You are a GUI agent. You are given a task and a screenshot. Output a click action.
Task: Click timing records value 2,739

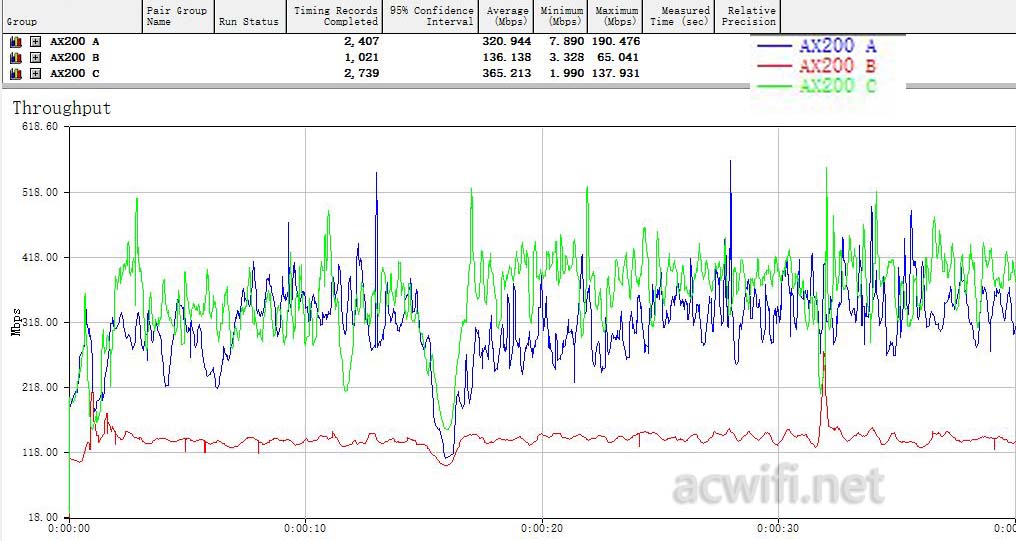tap(362, 73)
